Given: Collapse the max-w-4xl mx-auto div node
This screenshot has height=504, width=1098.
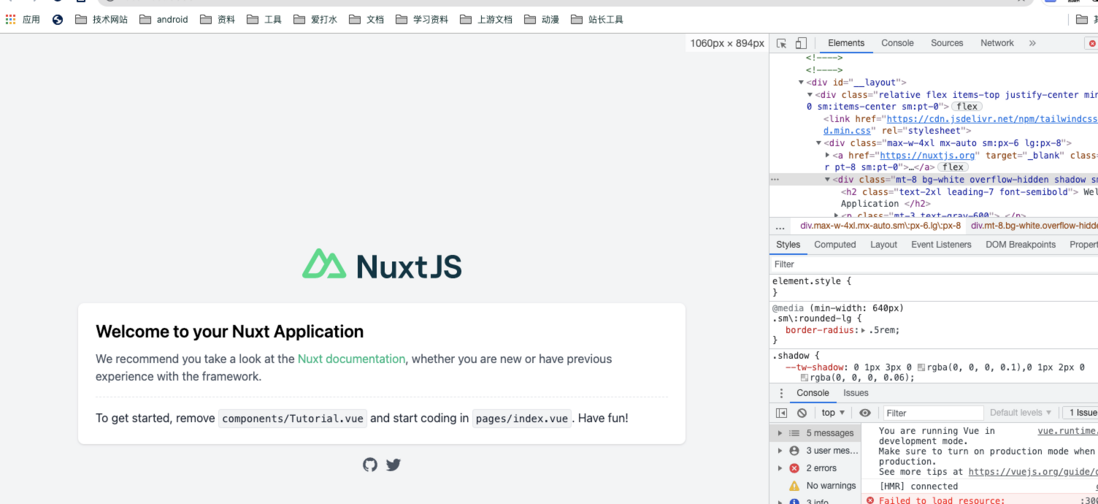Looking at the screenshot, I should (x=819, y=143).
